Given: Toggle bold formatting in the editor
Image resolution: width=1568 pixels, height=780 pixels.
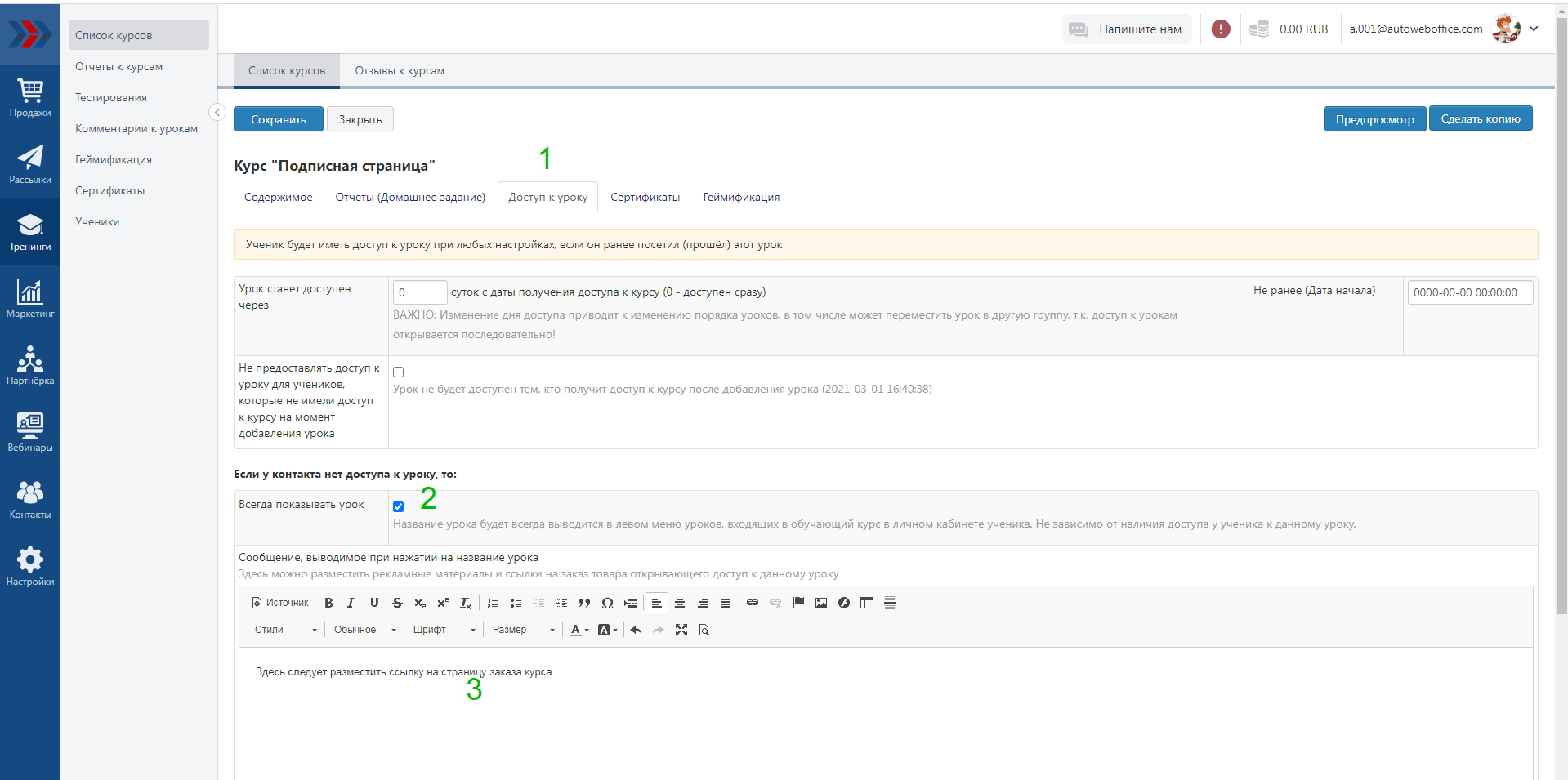Looking at the screenshot, I should (x=328, y=603).
